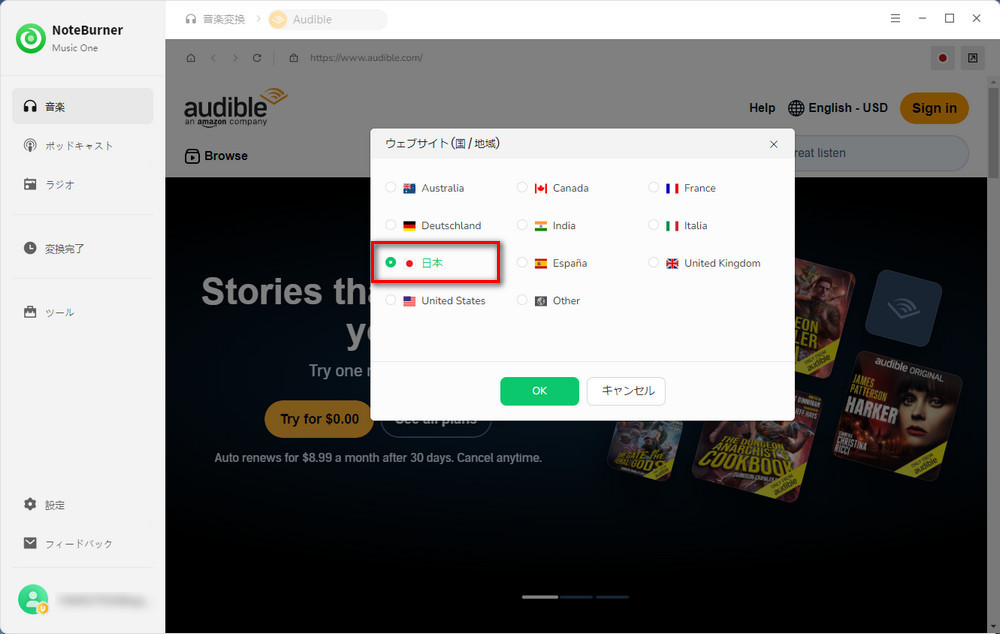Click the Canada flag icon
Image resolution: width=1000 pixels, height=634 pixels.
click(x=541, y=188)
